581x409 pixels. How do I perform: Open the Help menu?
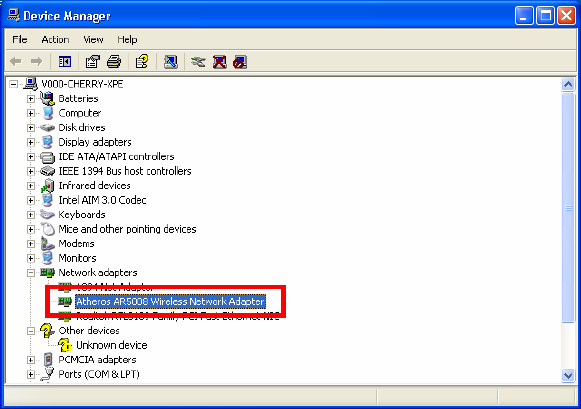(127, 39)
